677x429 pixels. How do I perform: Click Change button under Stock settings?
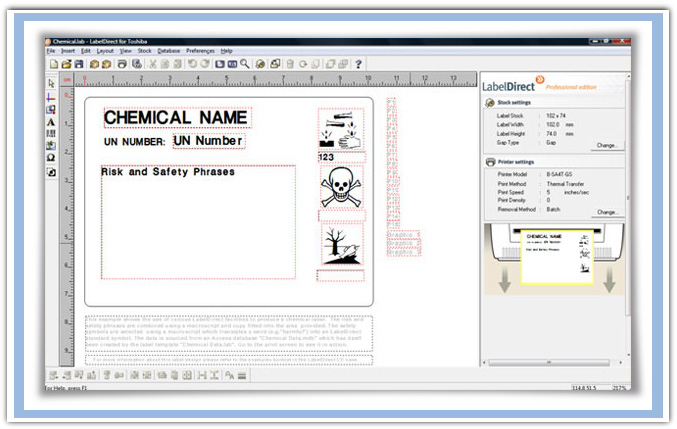coord(608,145)
